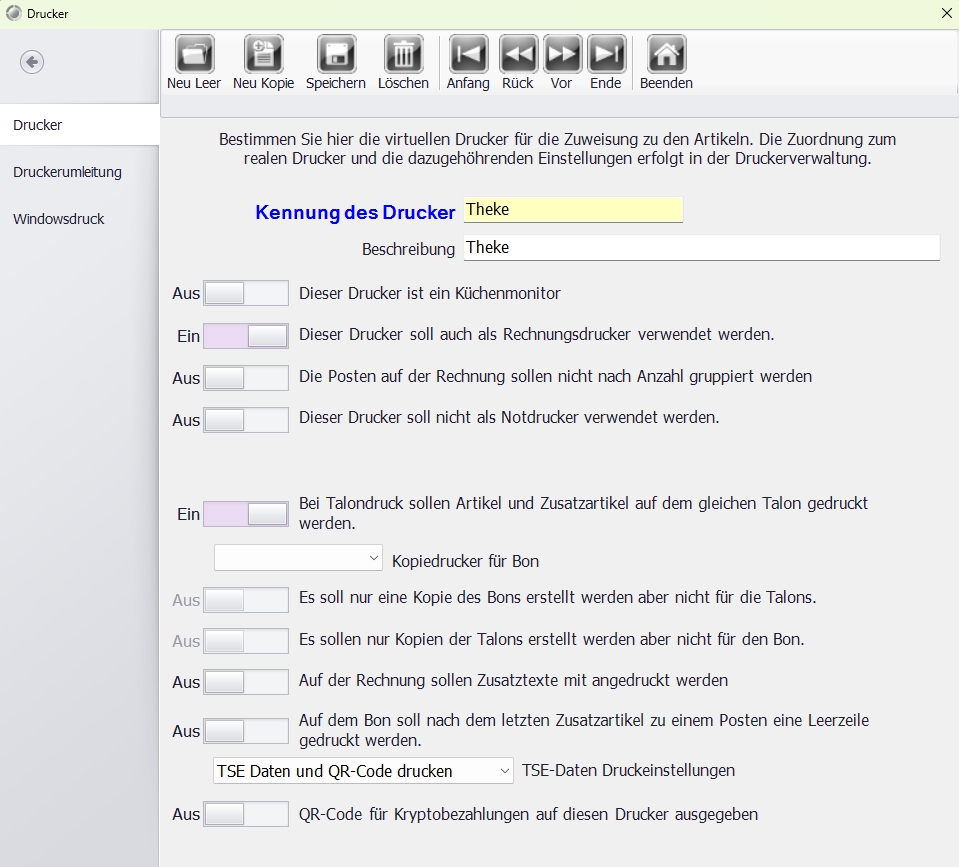The height and width of the screenshot is (867, 959).
Task: Open the Kopiedrucker für Bon dropdown
Action: (298, 558)
